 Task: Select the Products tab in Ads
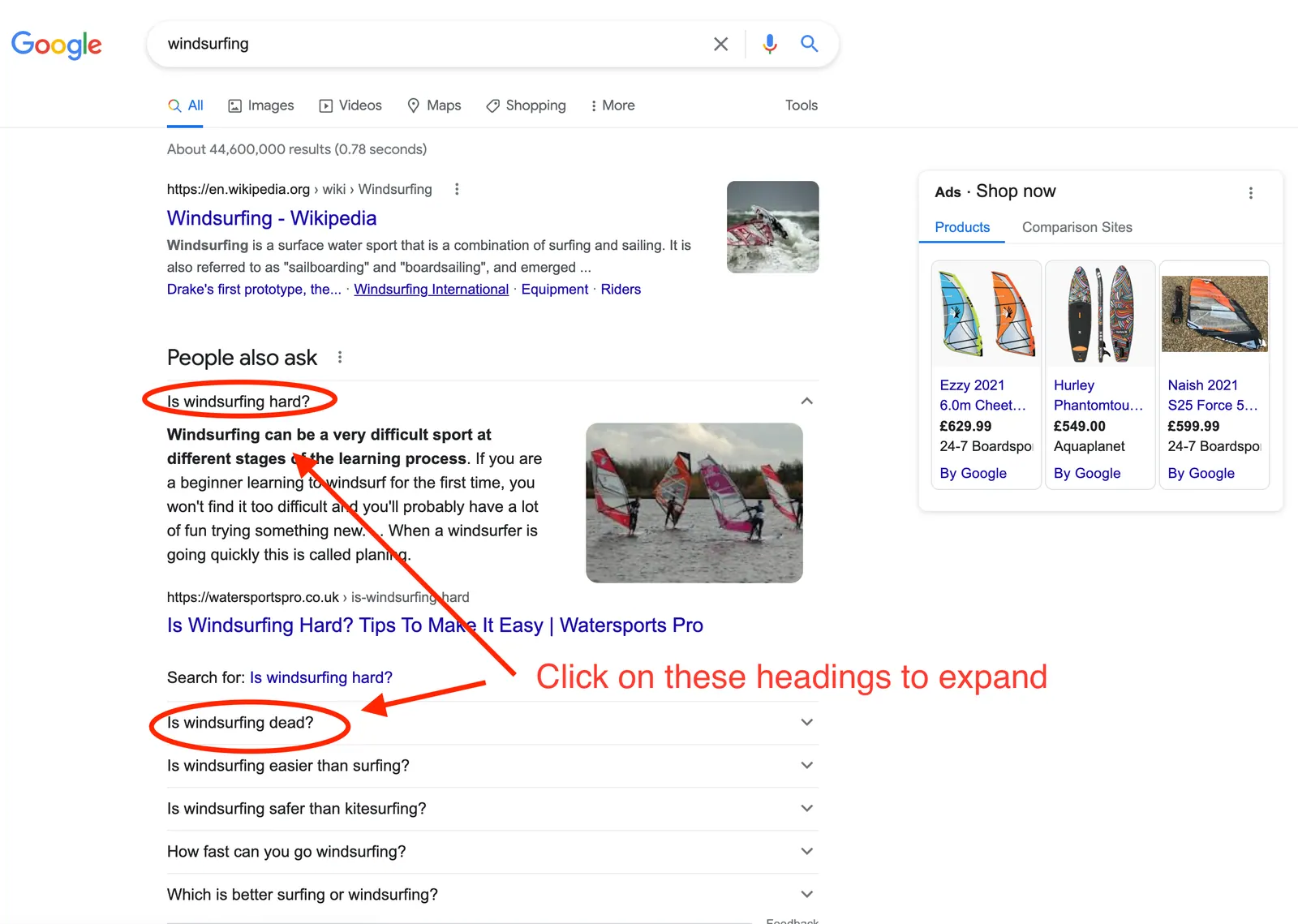coord(962,227)
